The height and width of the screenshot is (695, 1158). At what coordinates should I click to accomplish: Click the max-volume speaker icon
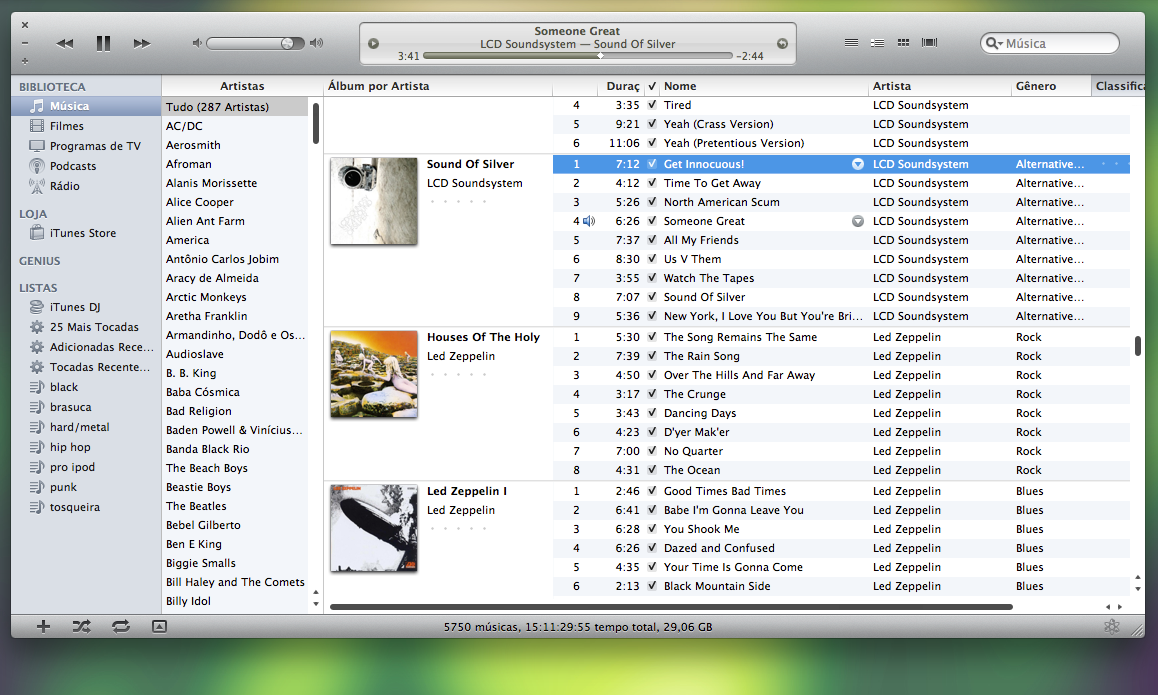(317, 43)
